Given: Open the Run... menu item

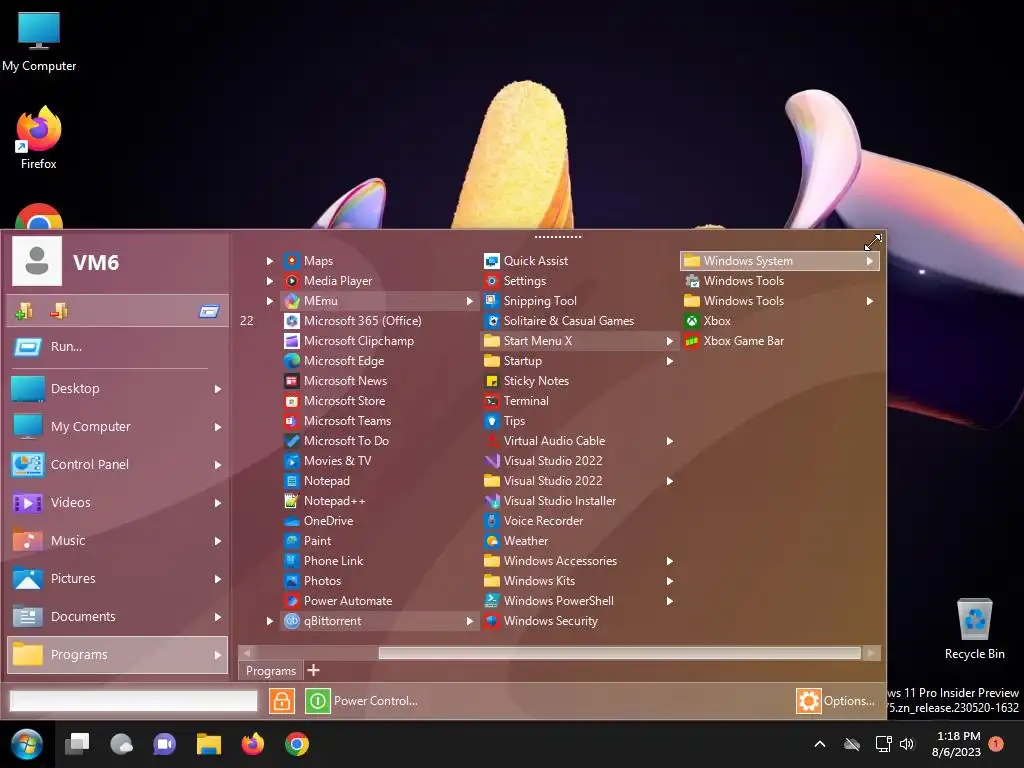Looking at the screenshot, I should tap(118, 347).
